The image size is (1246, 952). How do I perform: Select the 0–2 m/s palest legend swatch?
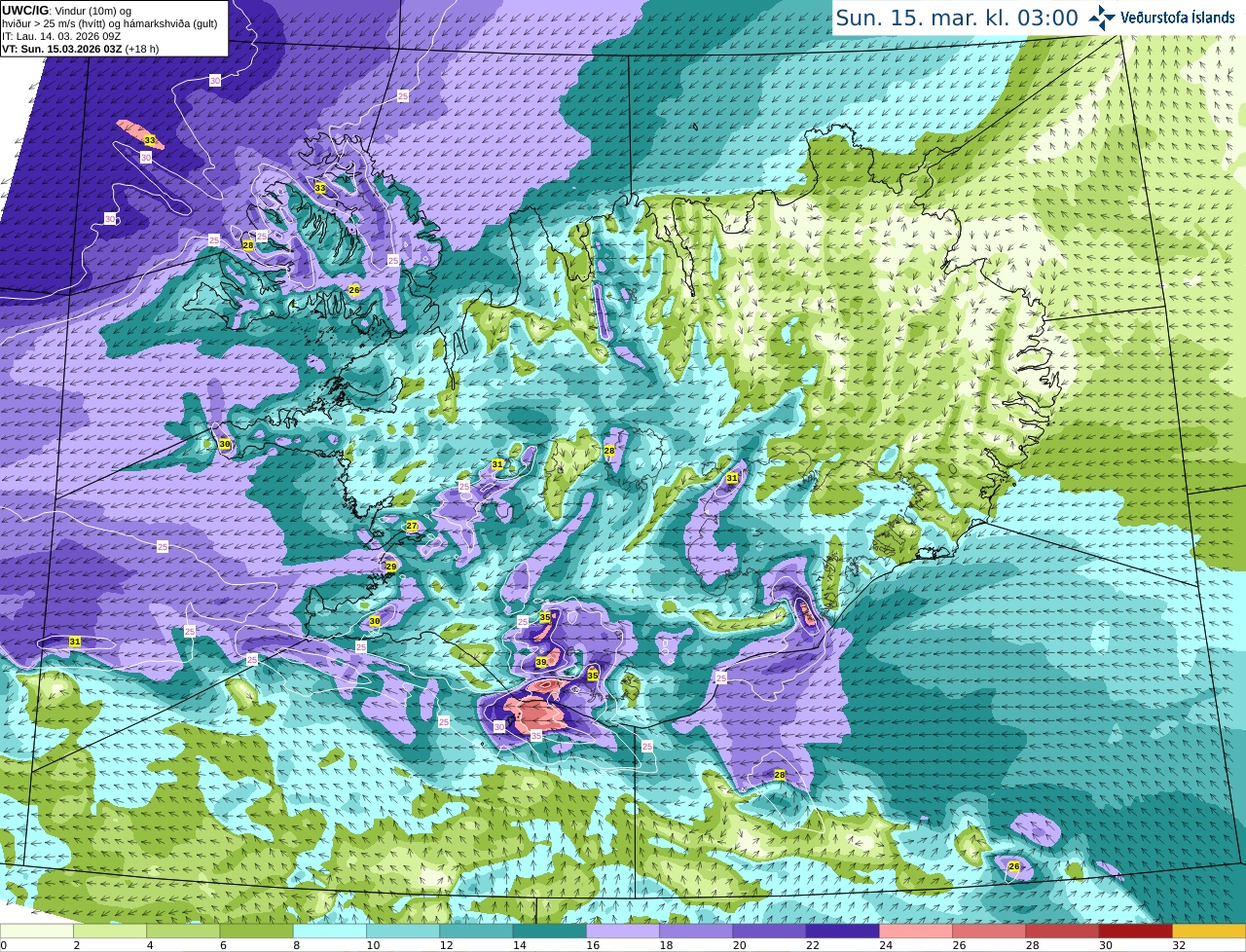point(37,931)
